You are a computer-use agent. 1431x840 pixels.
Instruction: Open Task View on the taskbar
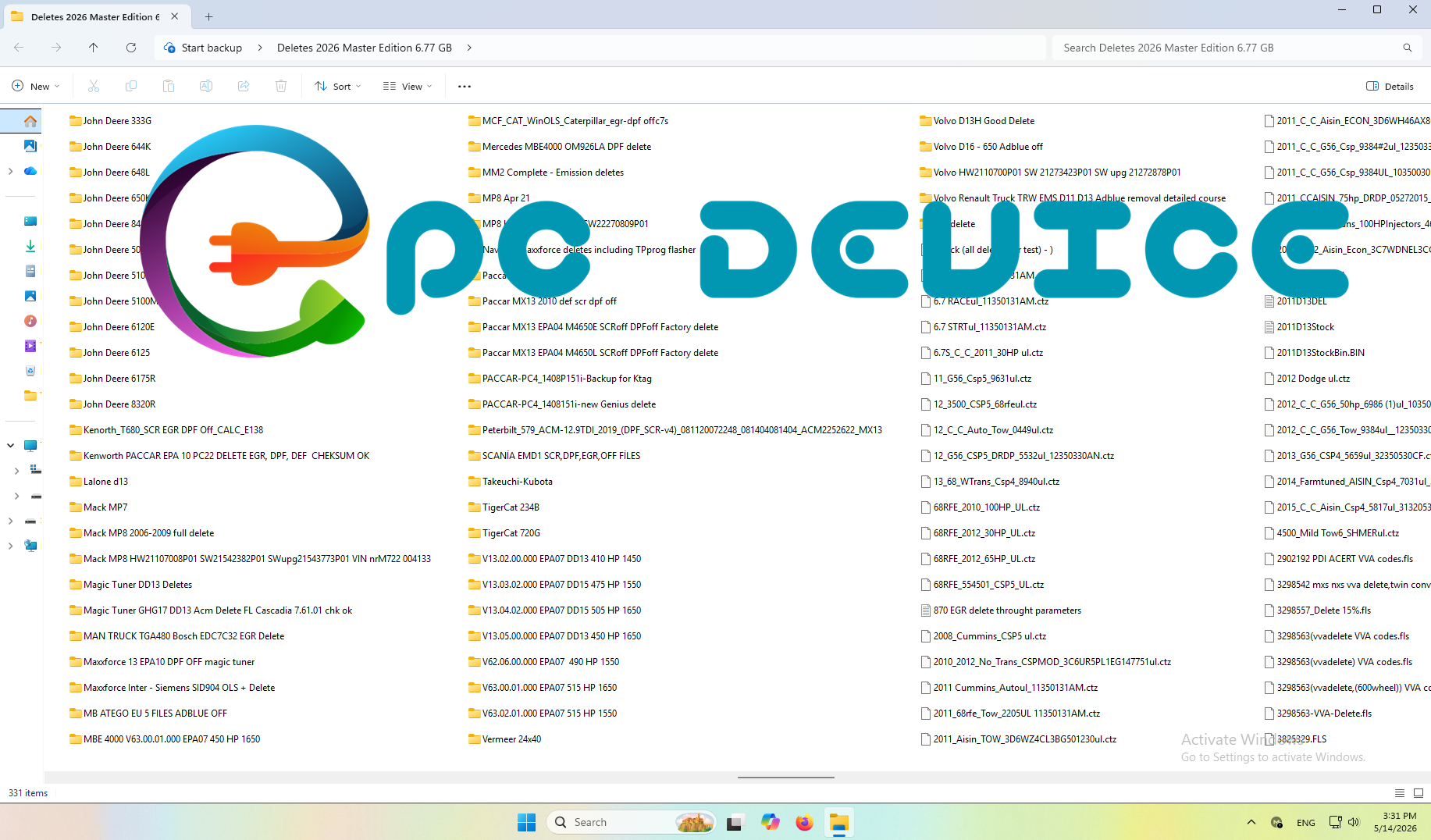(x=735, y=822)
